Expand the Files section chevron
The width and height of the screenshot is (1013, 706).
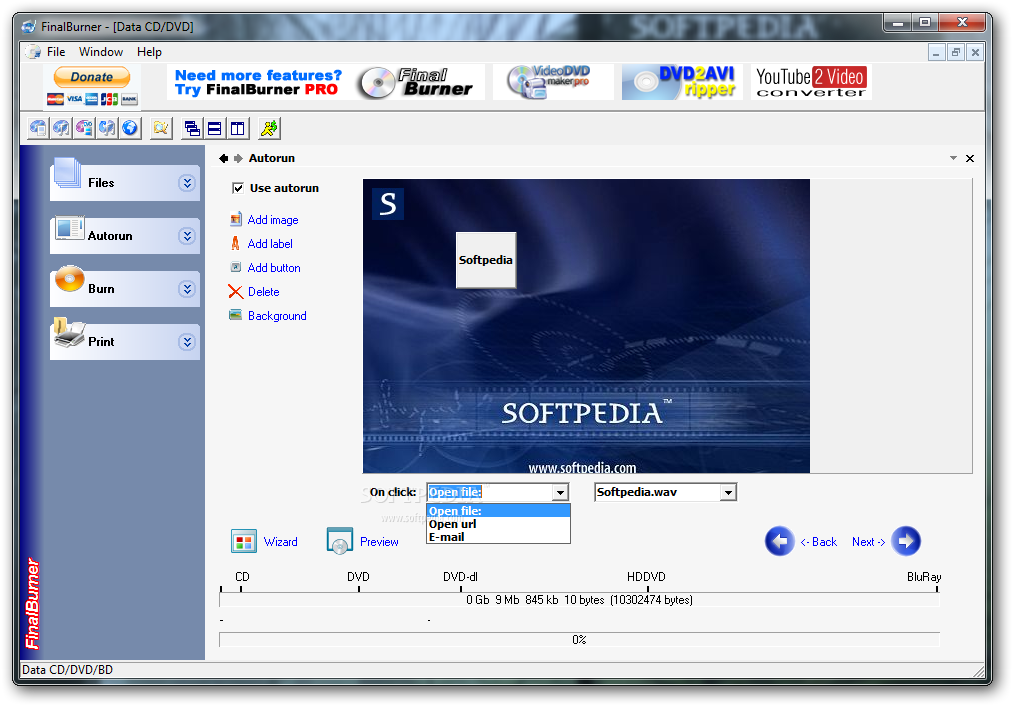coord(187,183)
